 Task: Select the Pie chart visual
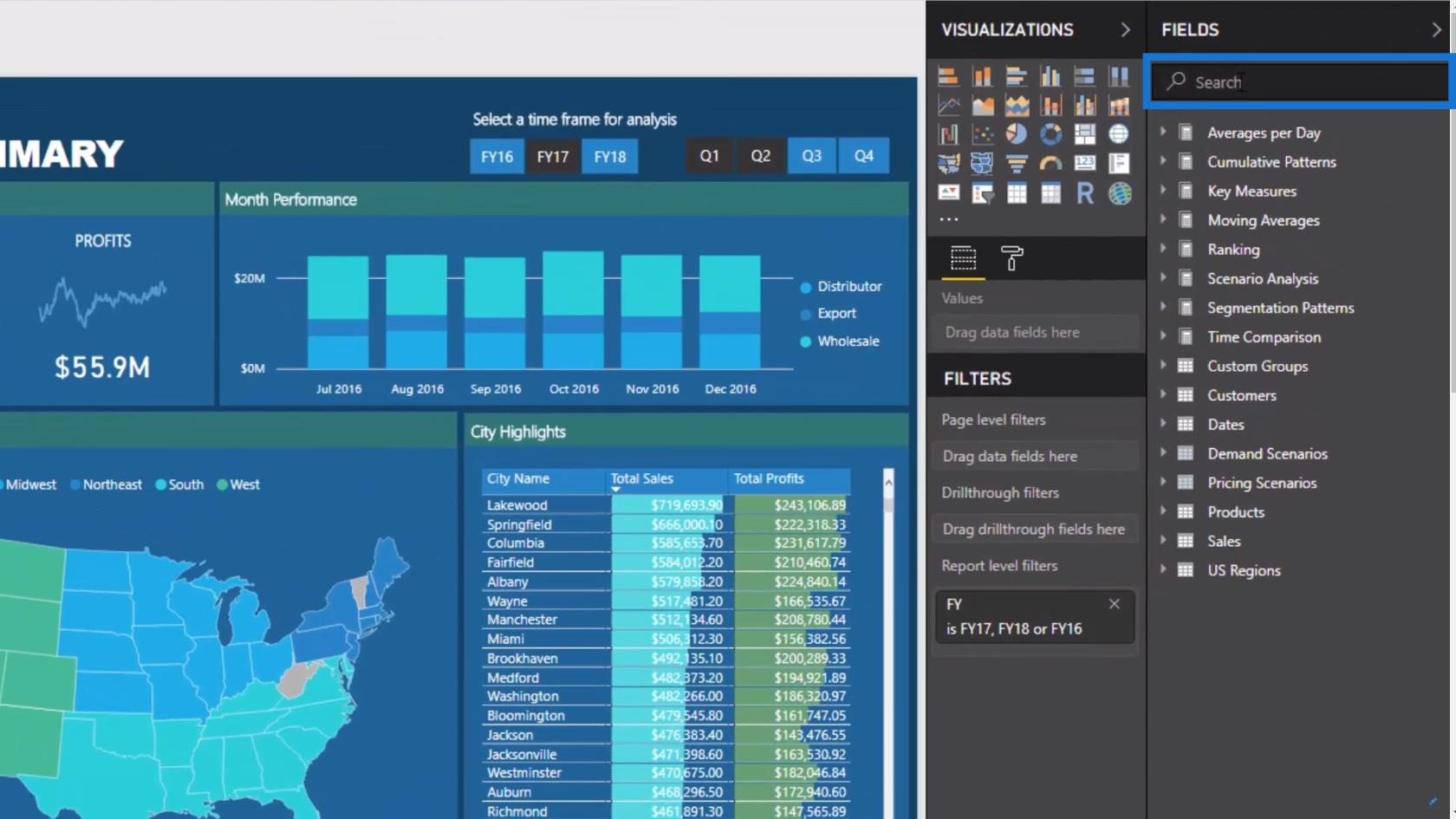1017,134
